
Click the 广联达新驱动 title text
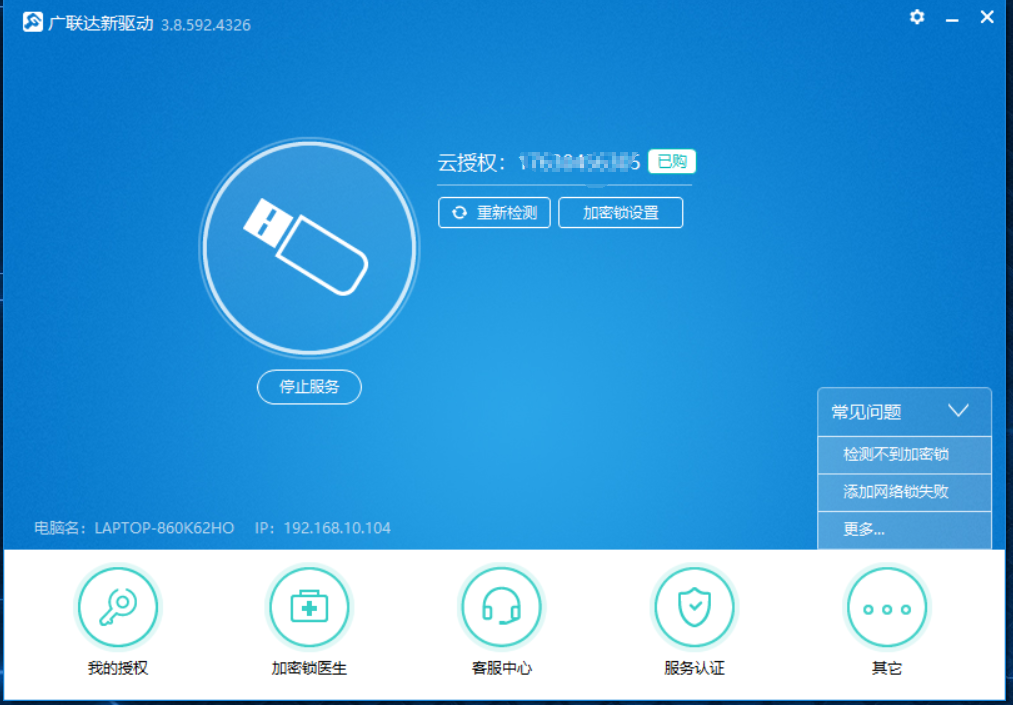point(101,24)
